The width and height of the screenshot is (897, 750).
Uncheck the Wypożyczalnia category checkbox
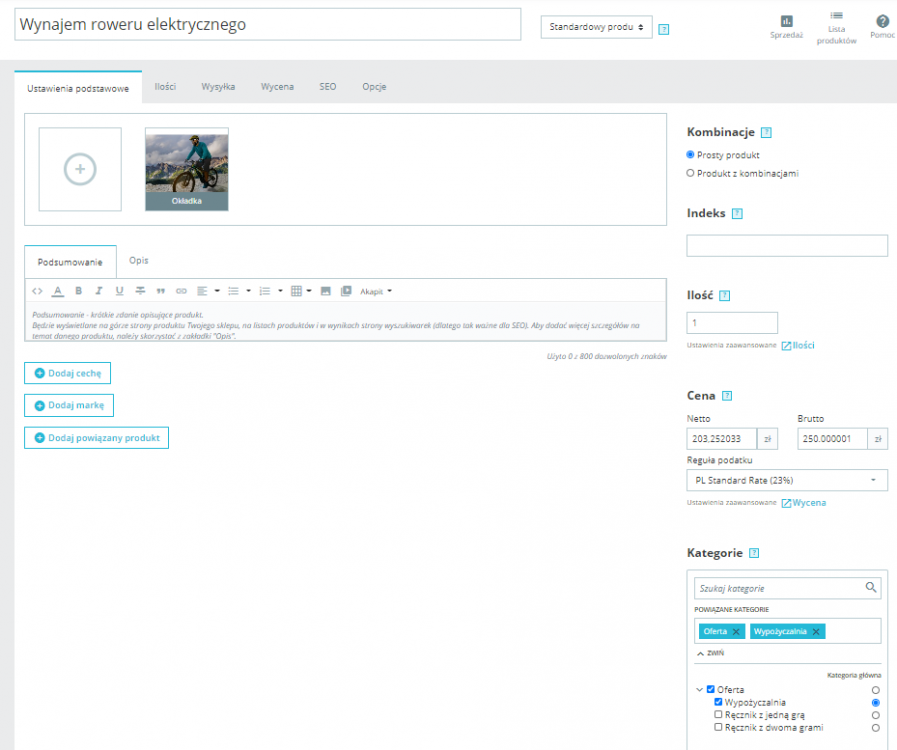pyautogui.click(x=718, y=702)
